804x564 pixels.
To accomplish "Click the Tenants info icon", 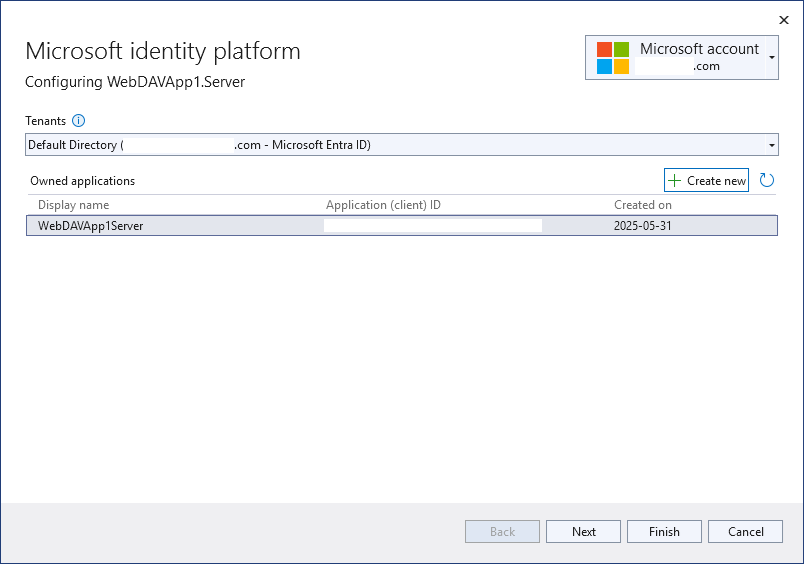I will pyautogui.click(x=78, y=121).
